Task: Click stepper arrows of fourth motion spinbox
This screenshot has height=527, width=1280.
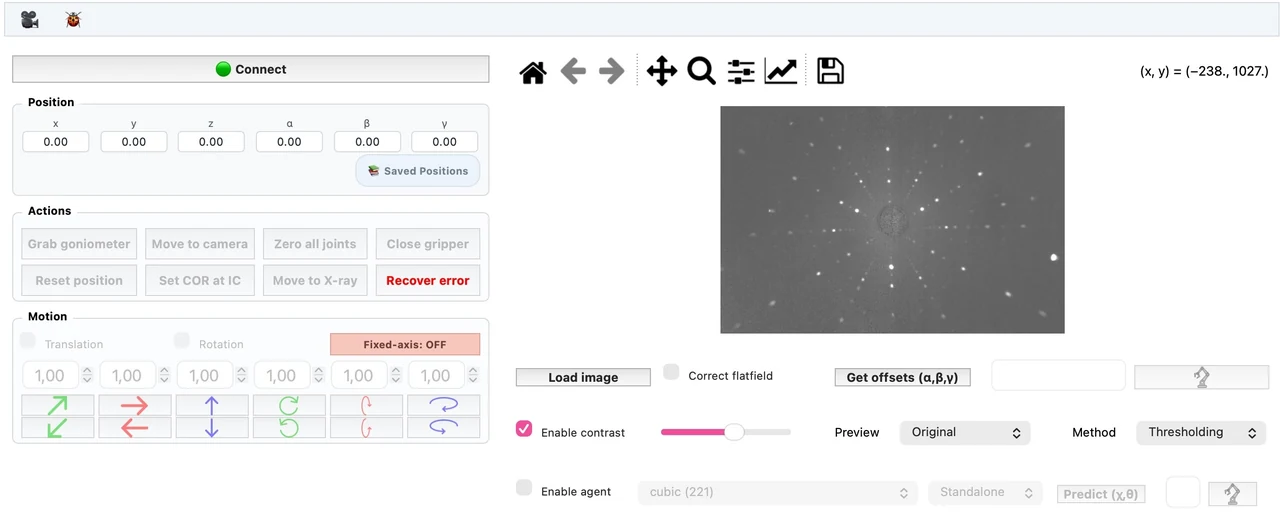Action: 318,376
